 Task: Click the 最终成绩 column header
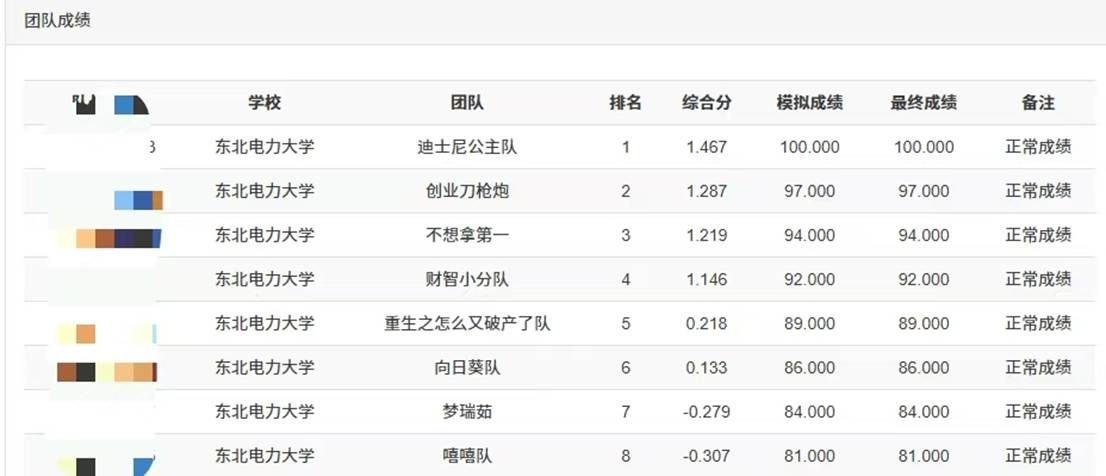(924, 103)
